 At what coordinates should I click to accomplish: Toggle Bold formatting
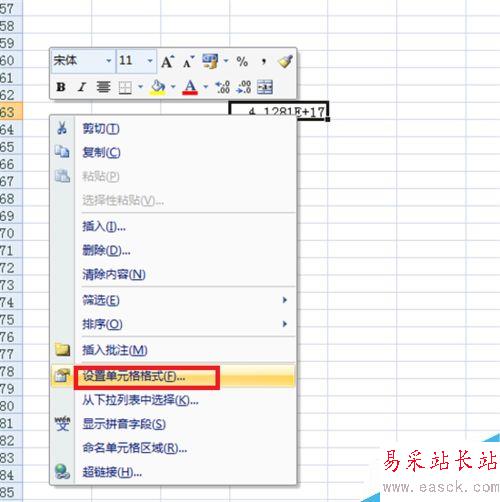pos(61,87)
